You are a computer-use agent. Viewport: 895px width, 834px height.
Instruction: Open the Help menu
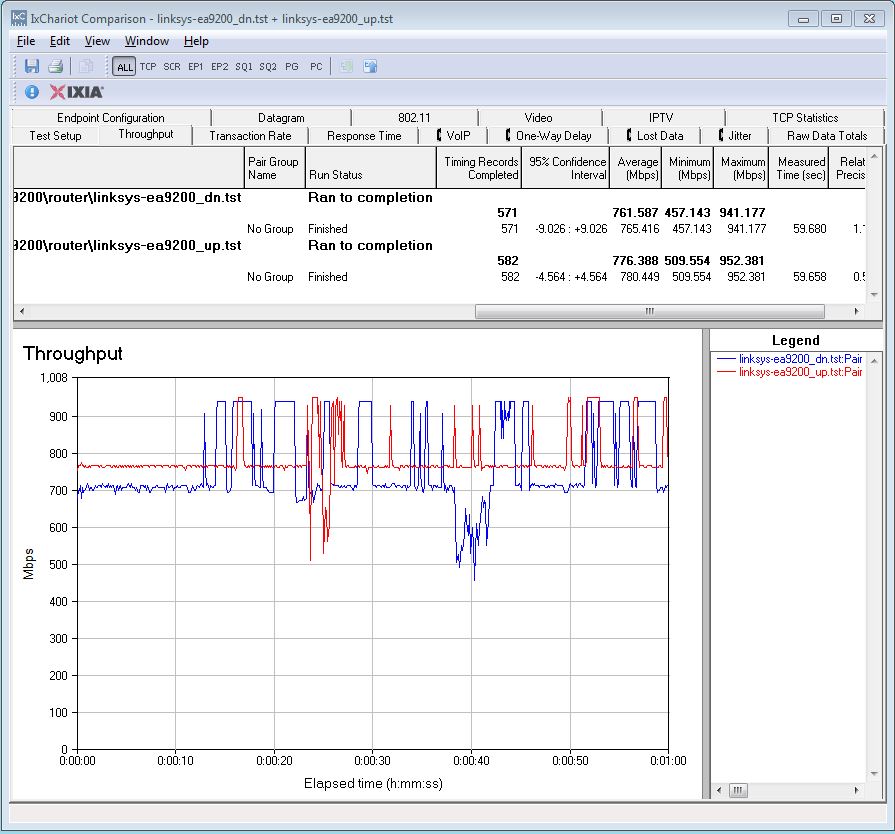pos(196,41)
